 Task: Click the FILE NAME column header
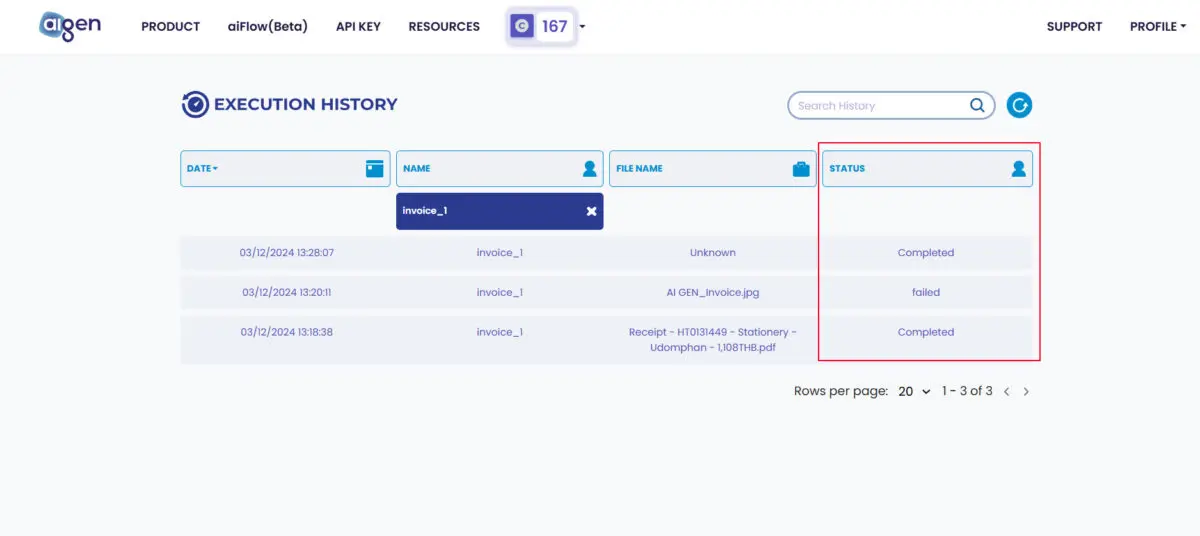pyautogui.click(x=713, y=168)
